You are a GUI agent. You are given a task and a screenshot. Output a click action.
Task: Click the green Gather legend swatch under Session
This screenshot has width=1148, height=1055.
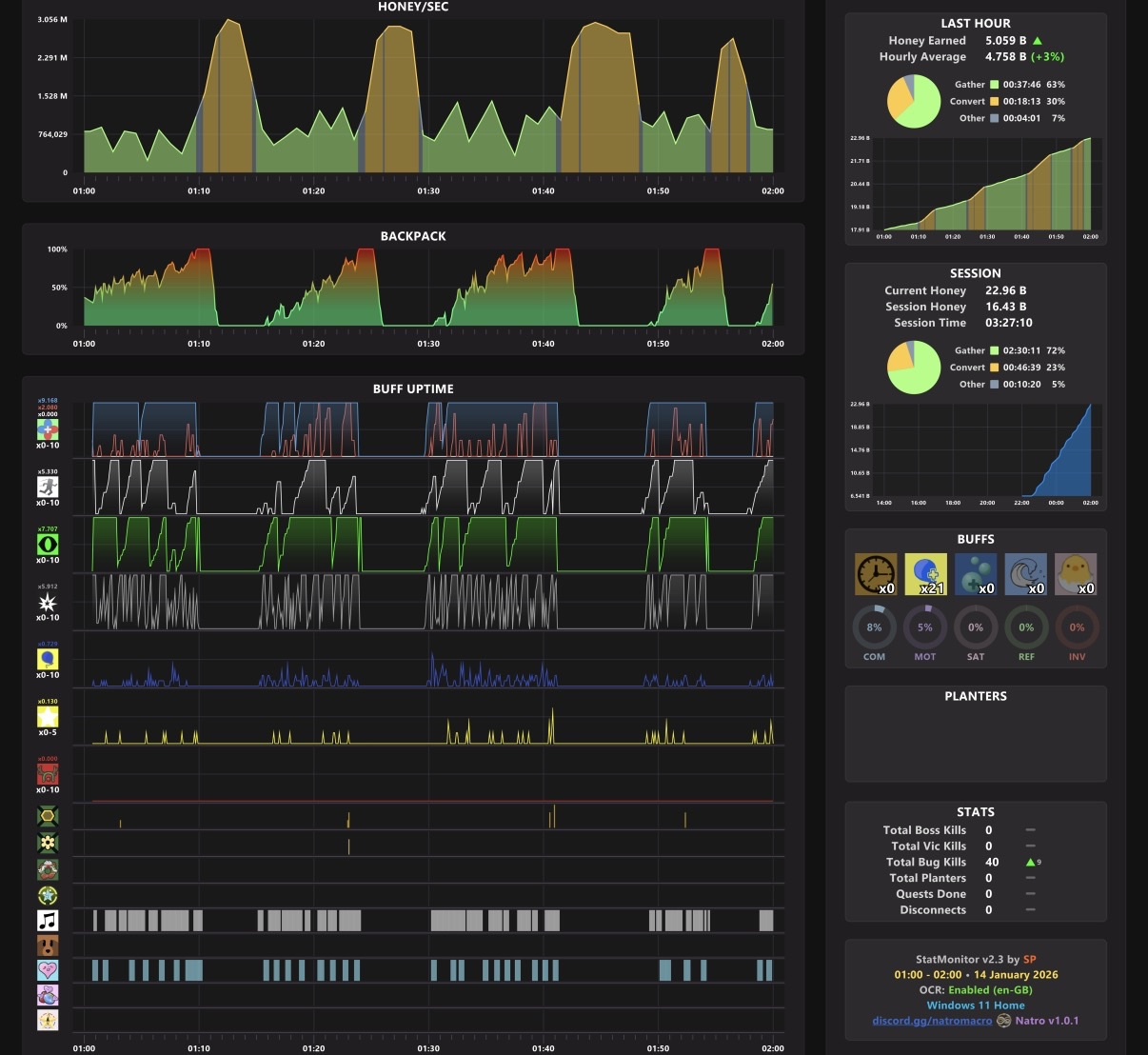click(994, 350)
